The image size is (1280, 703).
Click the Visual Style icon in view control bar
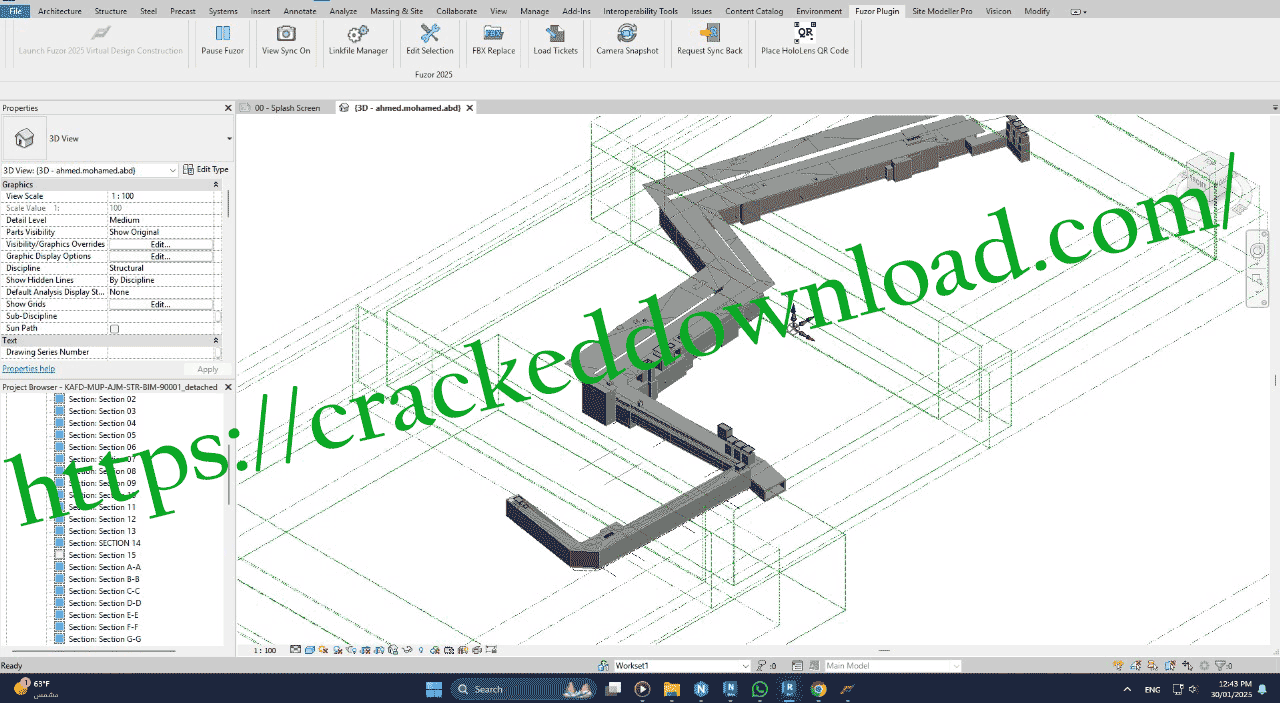[310, 649]
